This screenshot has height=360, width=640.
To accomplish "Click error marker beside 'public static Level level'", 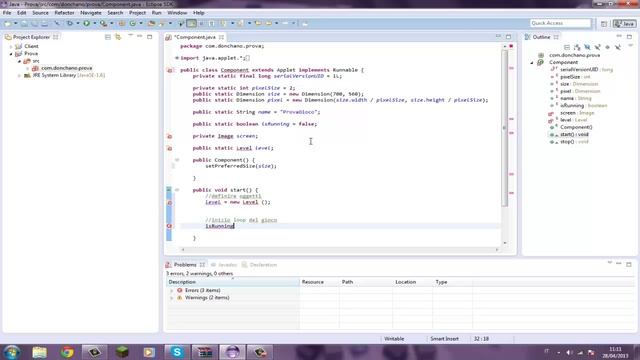I will [x=169, y=148].
